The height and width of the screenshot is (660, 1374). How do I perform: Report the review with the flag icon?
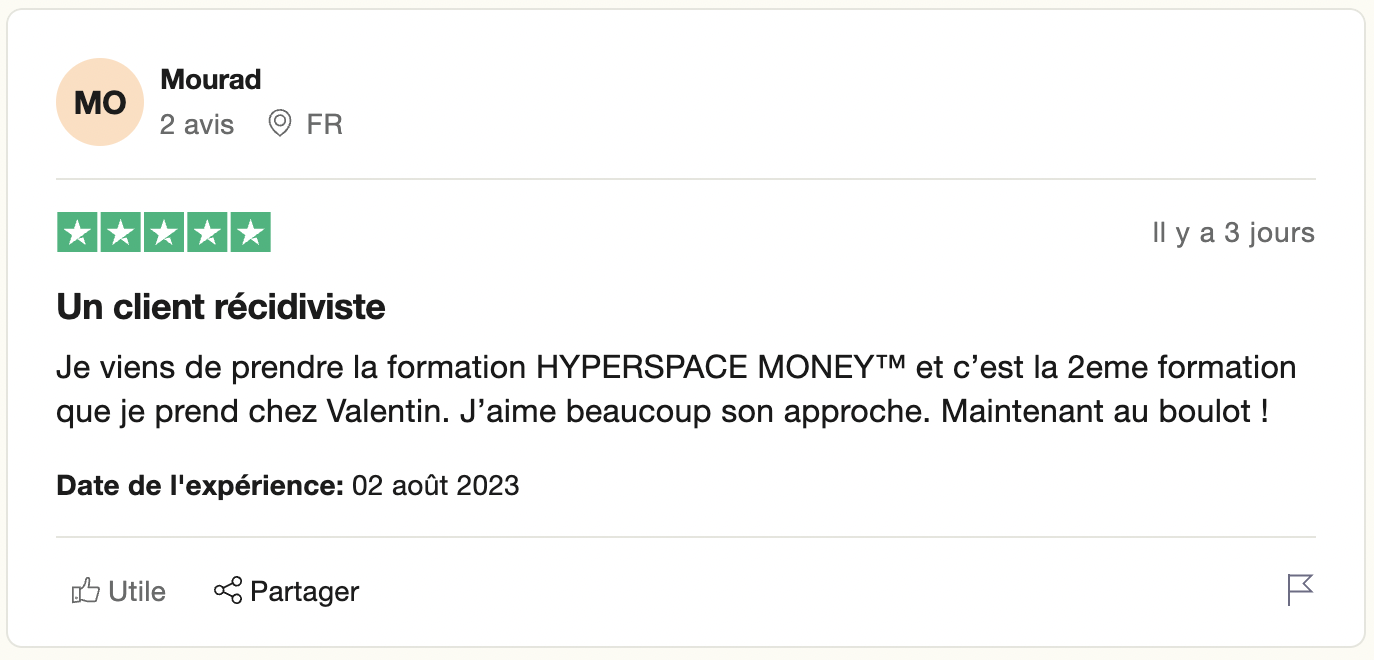(x=1300, y=590)
